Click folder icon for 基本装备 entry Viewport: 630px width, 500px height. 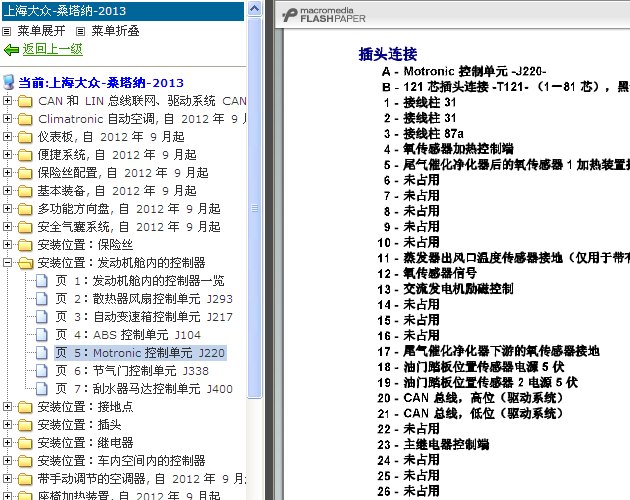coord(25,191)
